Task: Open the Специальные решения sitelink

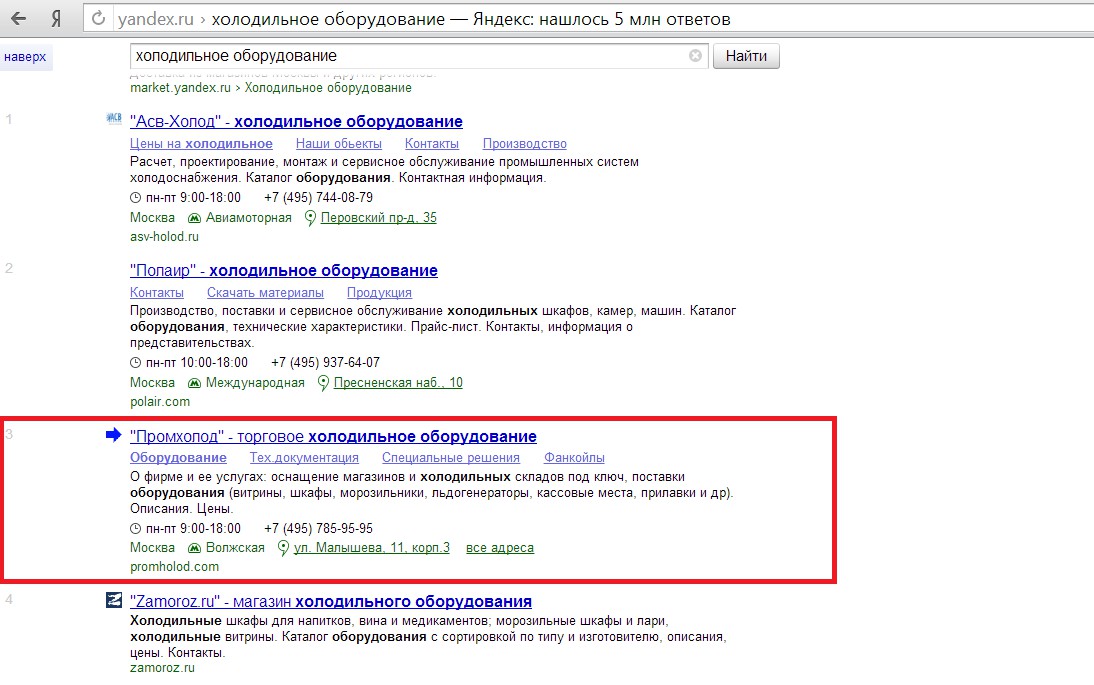Action: [451, 458]
